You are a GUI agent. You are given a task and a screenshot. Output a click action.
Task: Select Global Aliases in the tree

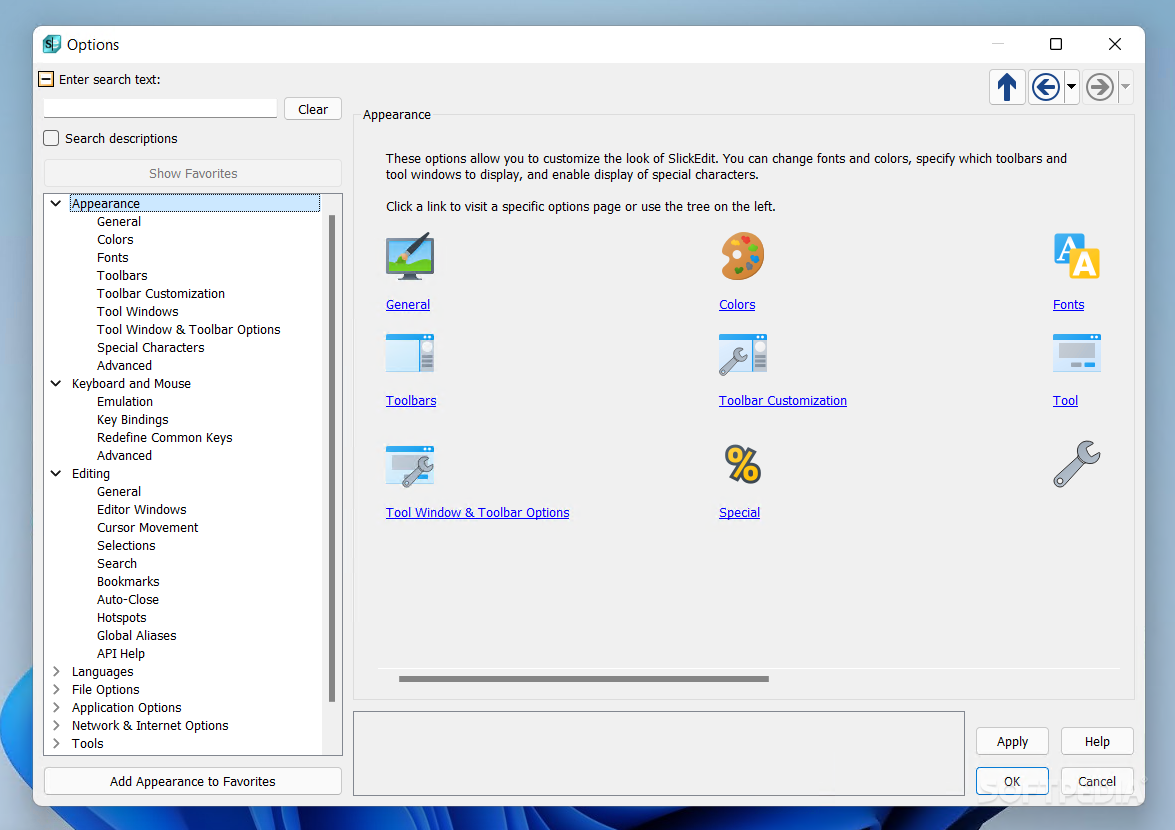[x=136, y=634]
